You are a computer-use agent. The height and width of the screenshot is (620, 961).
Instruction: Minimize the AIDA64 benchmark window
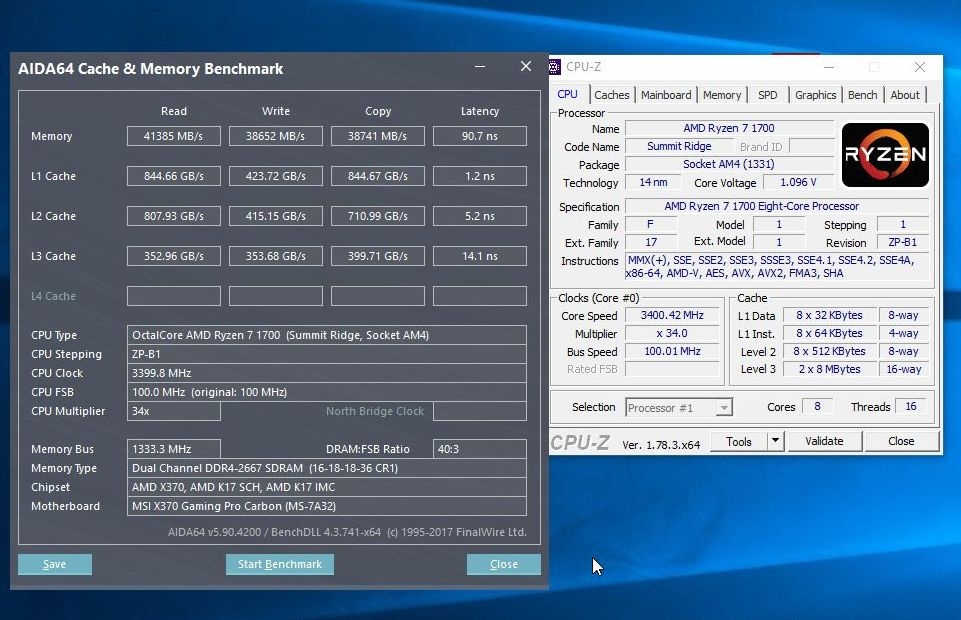pyautogui.click(x=480, y=66)
